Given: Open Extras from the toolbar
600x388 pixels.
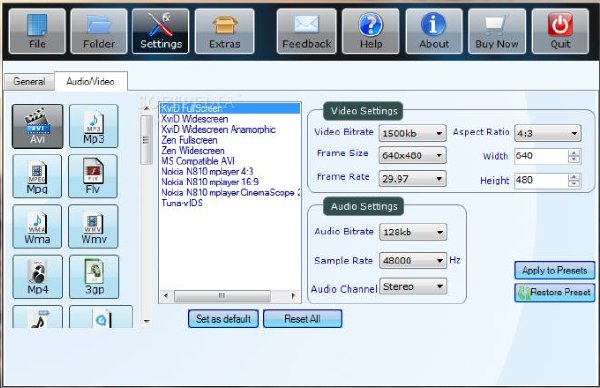Looking at the screenshot, I should (225, 31).
